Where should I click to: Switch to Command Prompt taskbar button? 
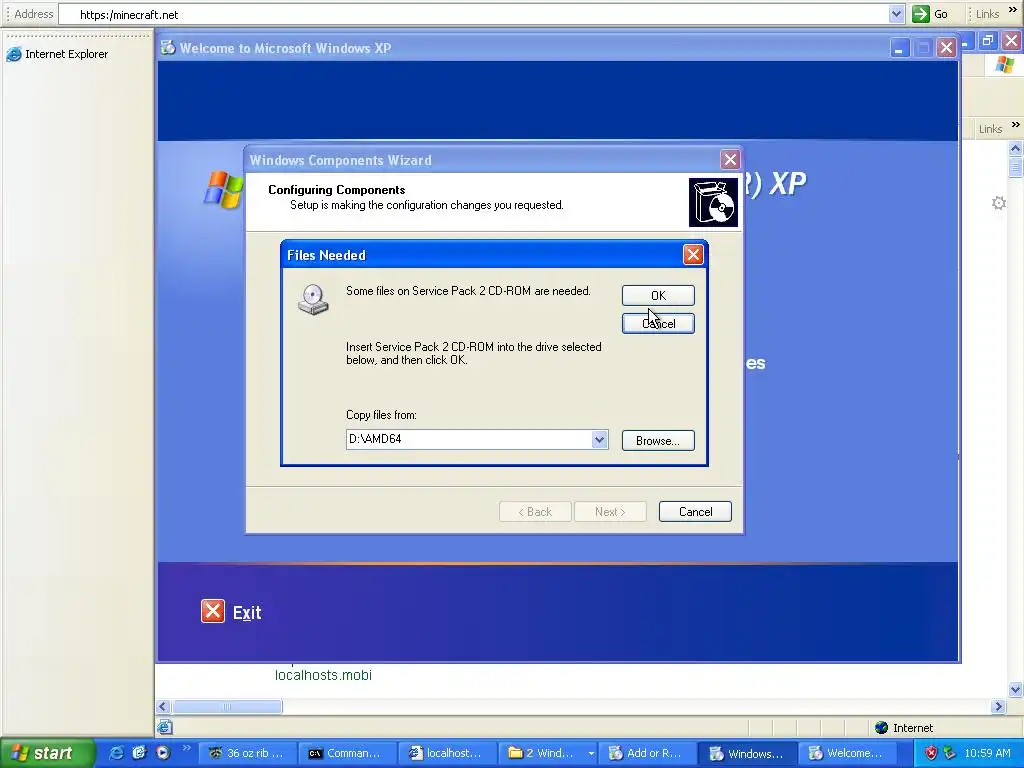(347, 753)
